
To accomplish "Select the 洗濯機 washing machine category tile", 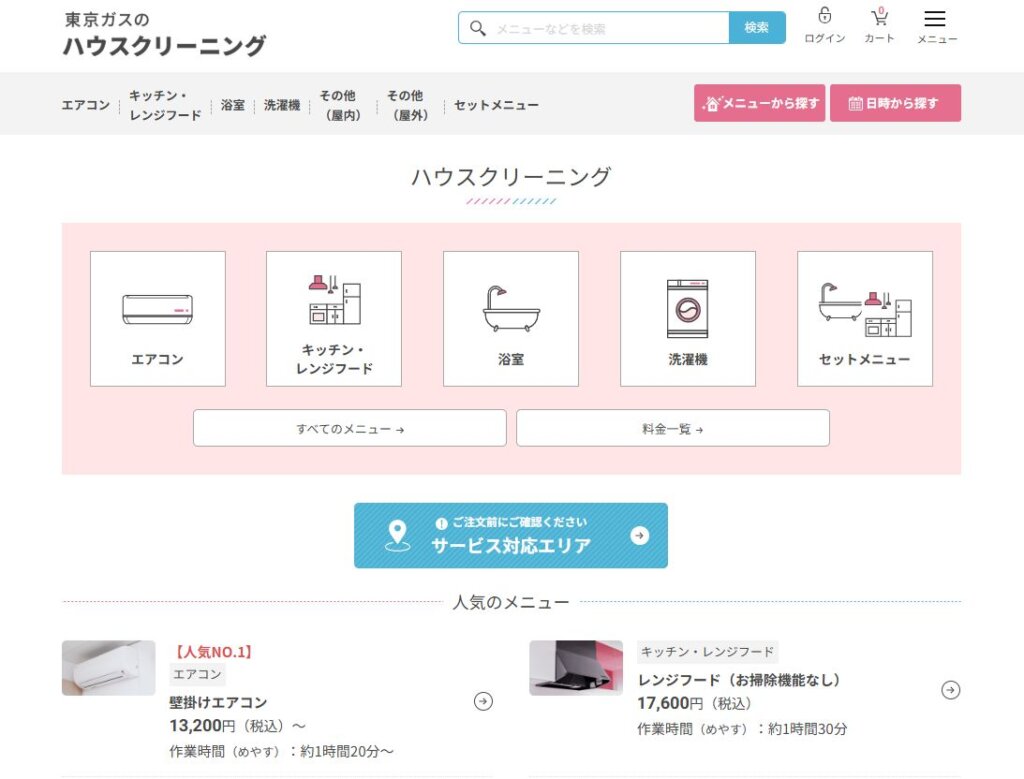I will click(688, 317).
